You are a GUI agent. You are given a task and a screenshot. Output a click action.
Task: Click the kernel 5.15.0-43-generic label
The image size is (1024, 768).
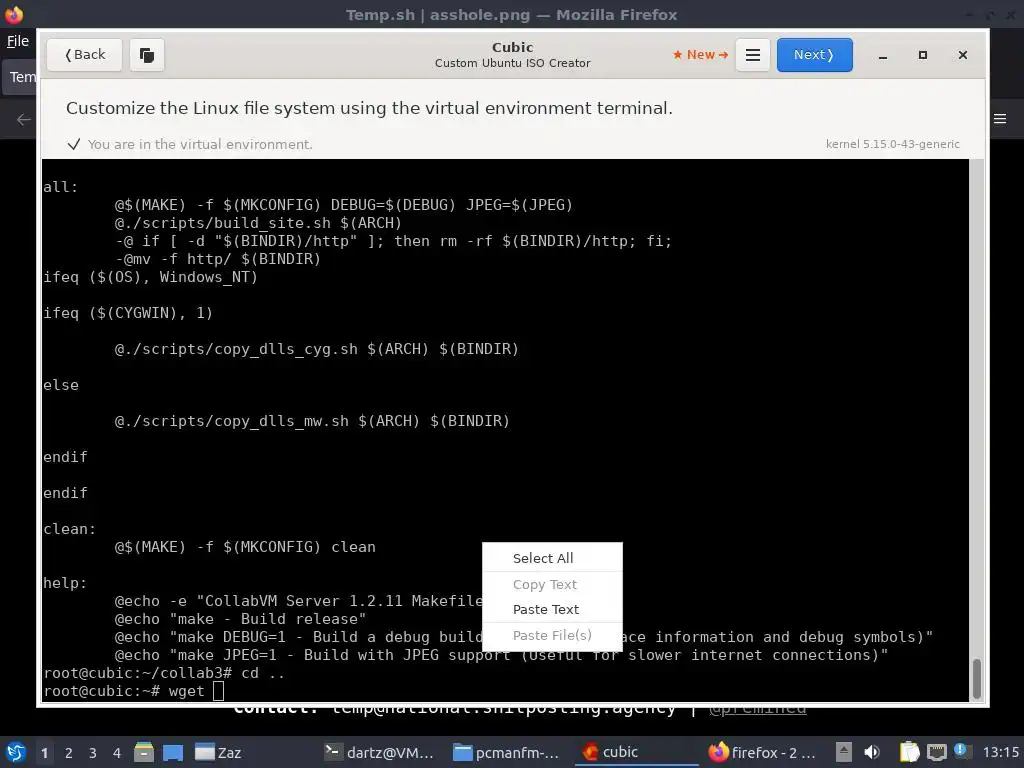[x=892, y=144]
